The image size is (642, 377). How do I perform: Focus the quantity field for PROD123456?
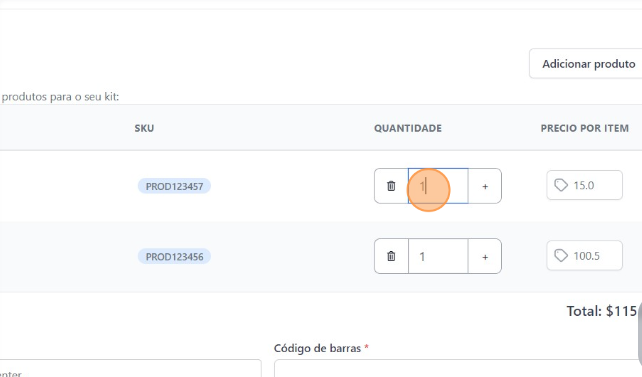[438, 256]
